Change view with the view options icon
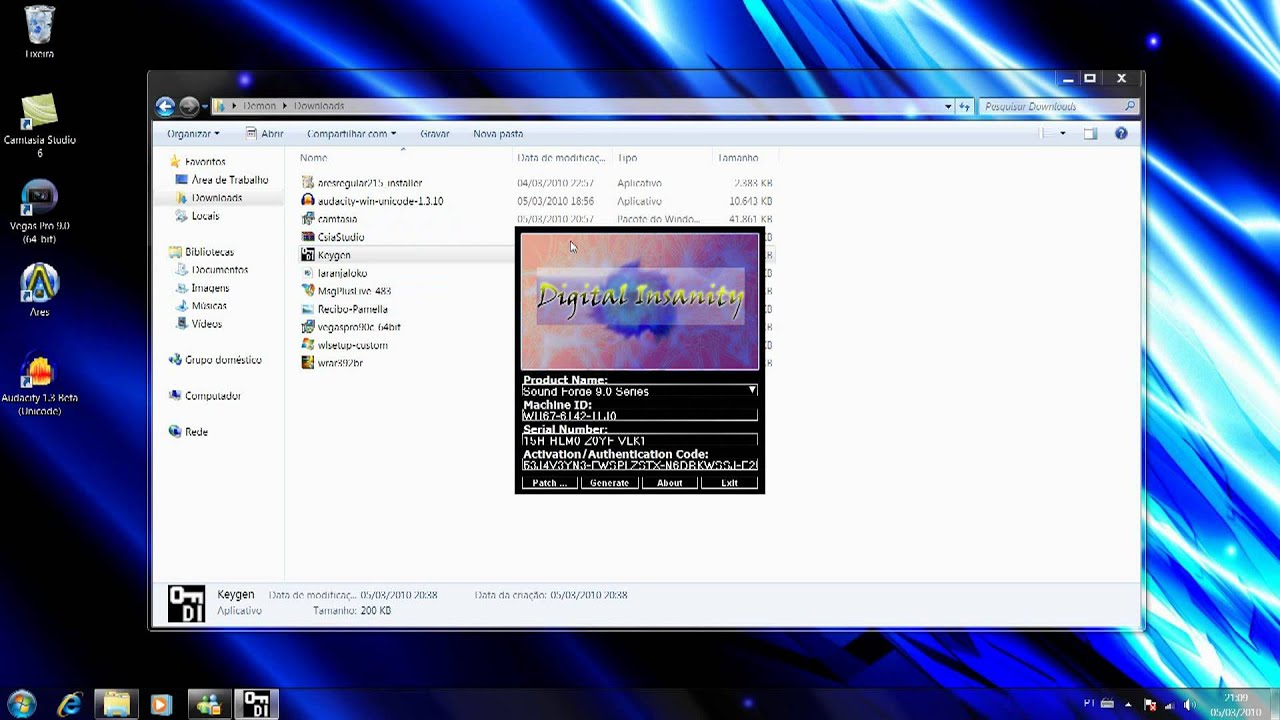Image resolution: width=1280 pixels, height=720 pixels. pyautogui.click(x=1044, y=133)
